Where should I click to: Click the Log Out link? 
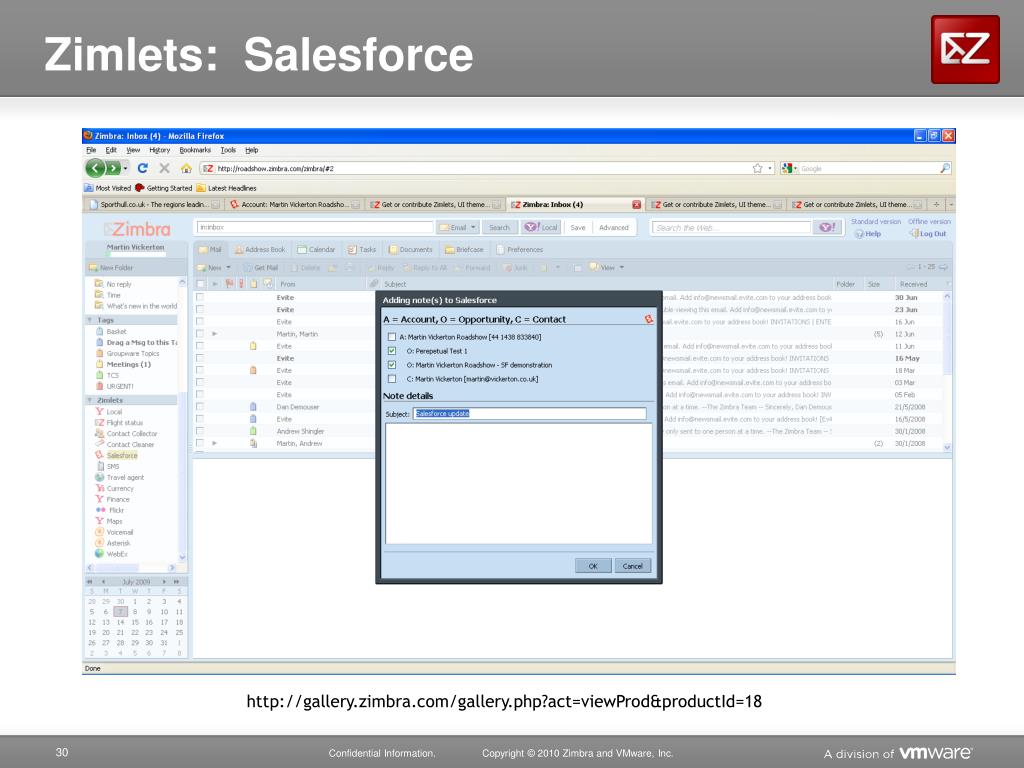pyautogui.click(x=928, y=234)
